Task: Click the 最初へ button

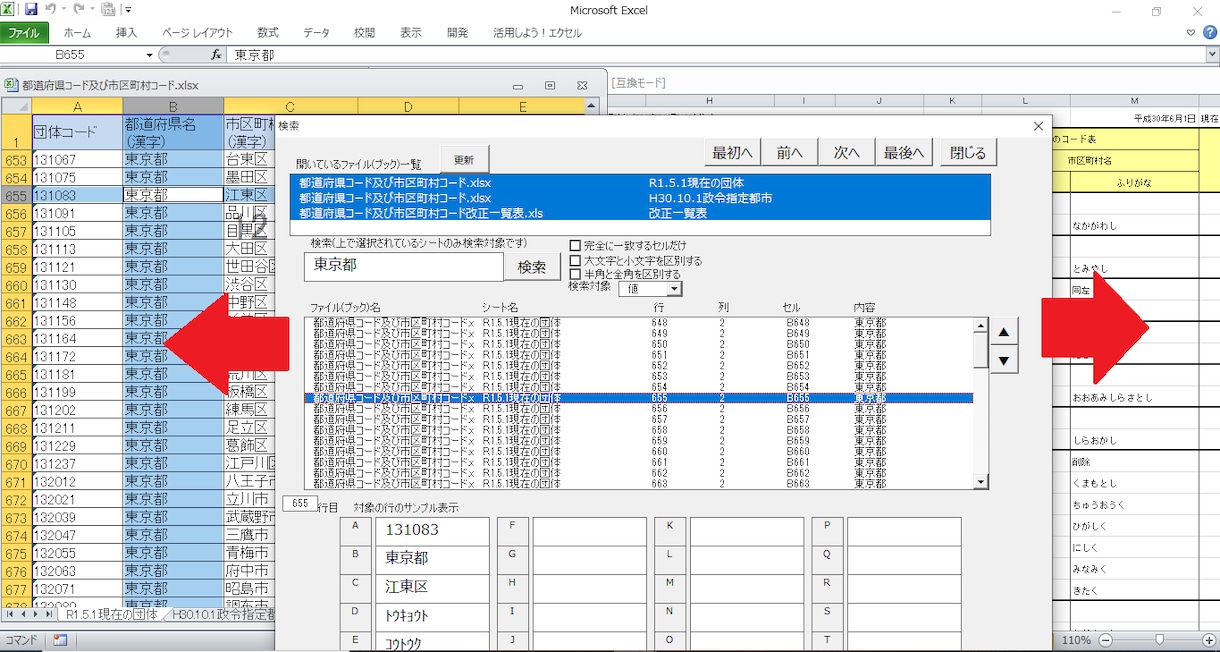Action: [733, 153]
